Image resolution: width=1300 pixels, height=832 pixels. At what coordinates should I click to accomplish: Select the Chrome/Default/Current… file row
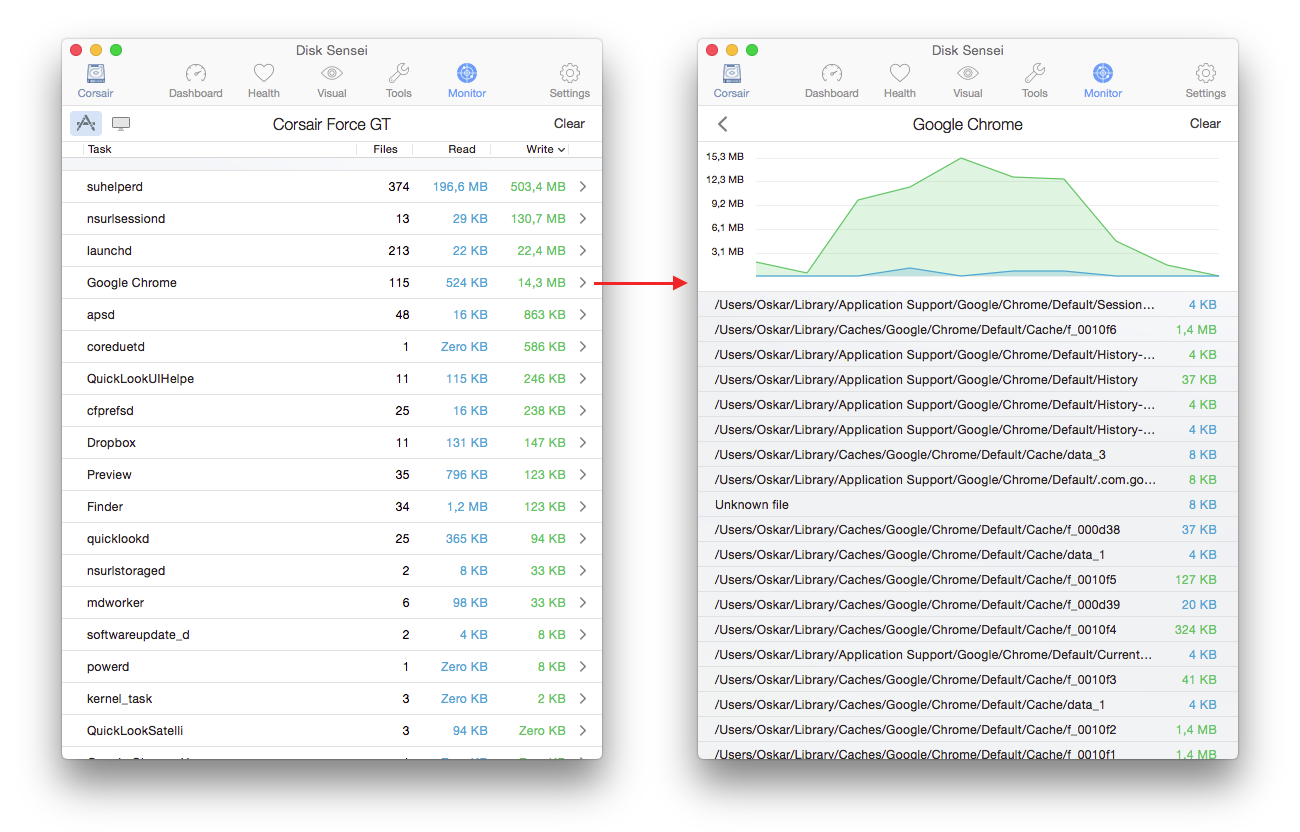click(968, 655)
